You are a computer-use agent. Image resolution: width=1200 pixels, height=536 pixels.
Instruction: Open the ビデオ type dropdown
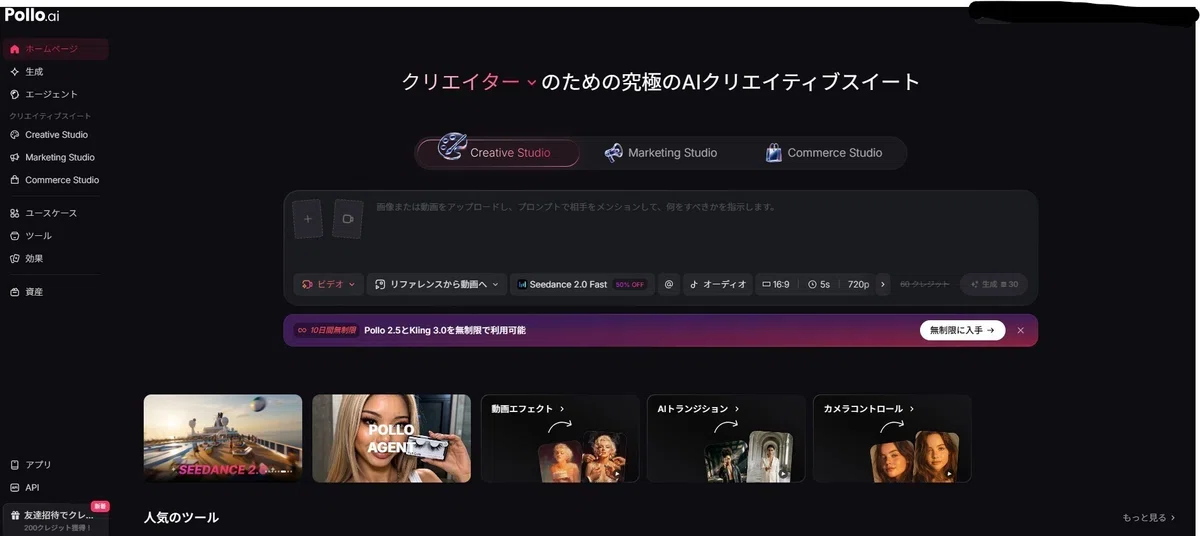[x=328, y=285]
